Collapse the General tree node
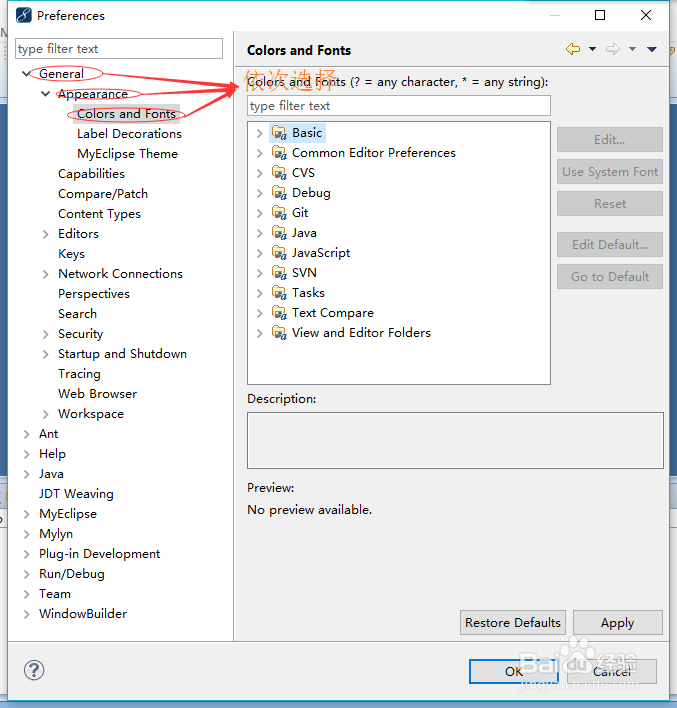Screen dimensions: 677x708 click(x=26, y=74)
